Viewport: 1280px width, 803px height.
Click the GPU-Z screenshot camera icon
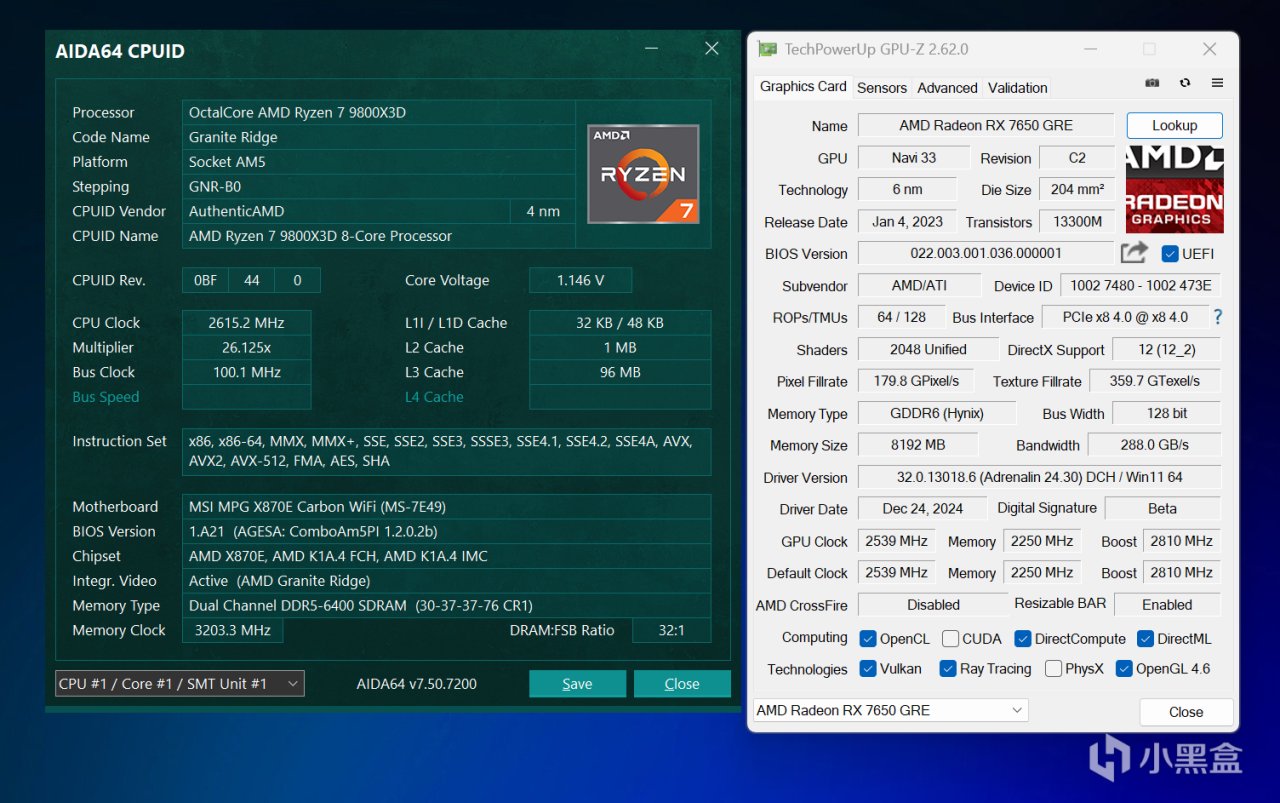click(1152, 83)
